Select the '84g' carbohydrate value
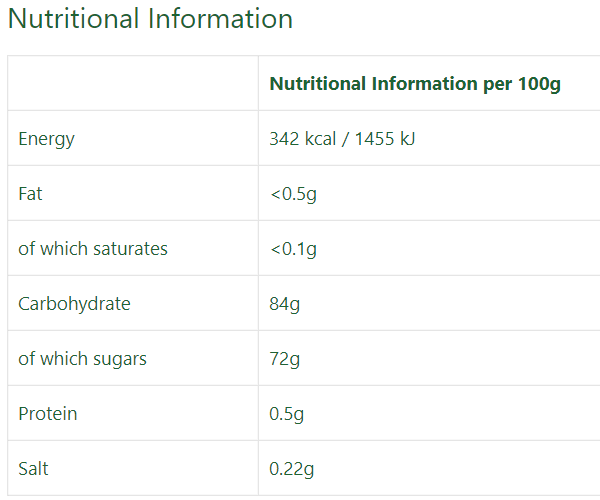 coord(284,304)
